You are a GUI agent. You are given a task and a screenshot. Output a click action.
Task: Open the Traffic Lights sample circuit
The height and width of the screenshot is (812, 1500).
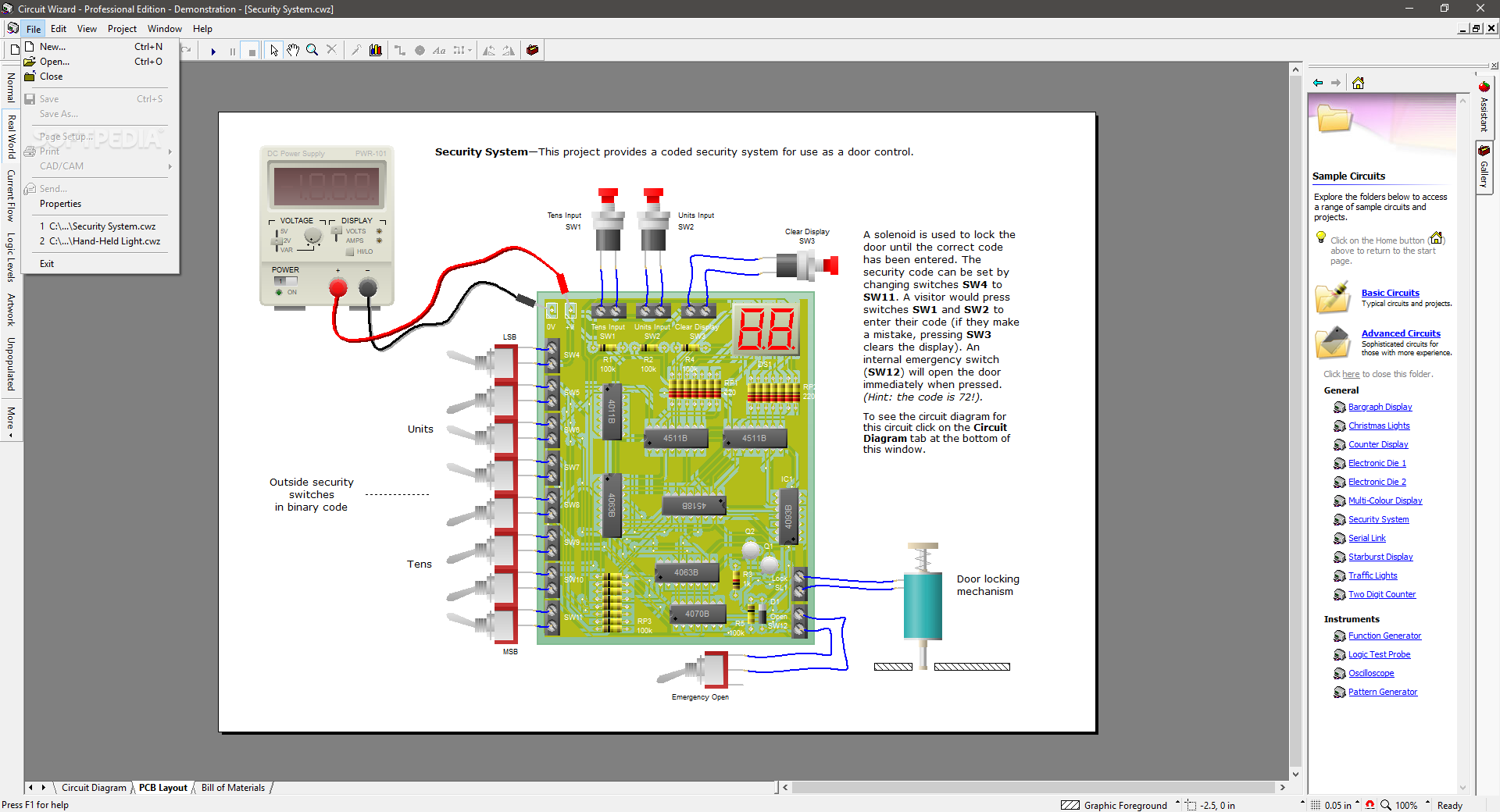[1373, 576]
